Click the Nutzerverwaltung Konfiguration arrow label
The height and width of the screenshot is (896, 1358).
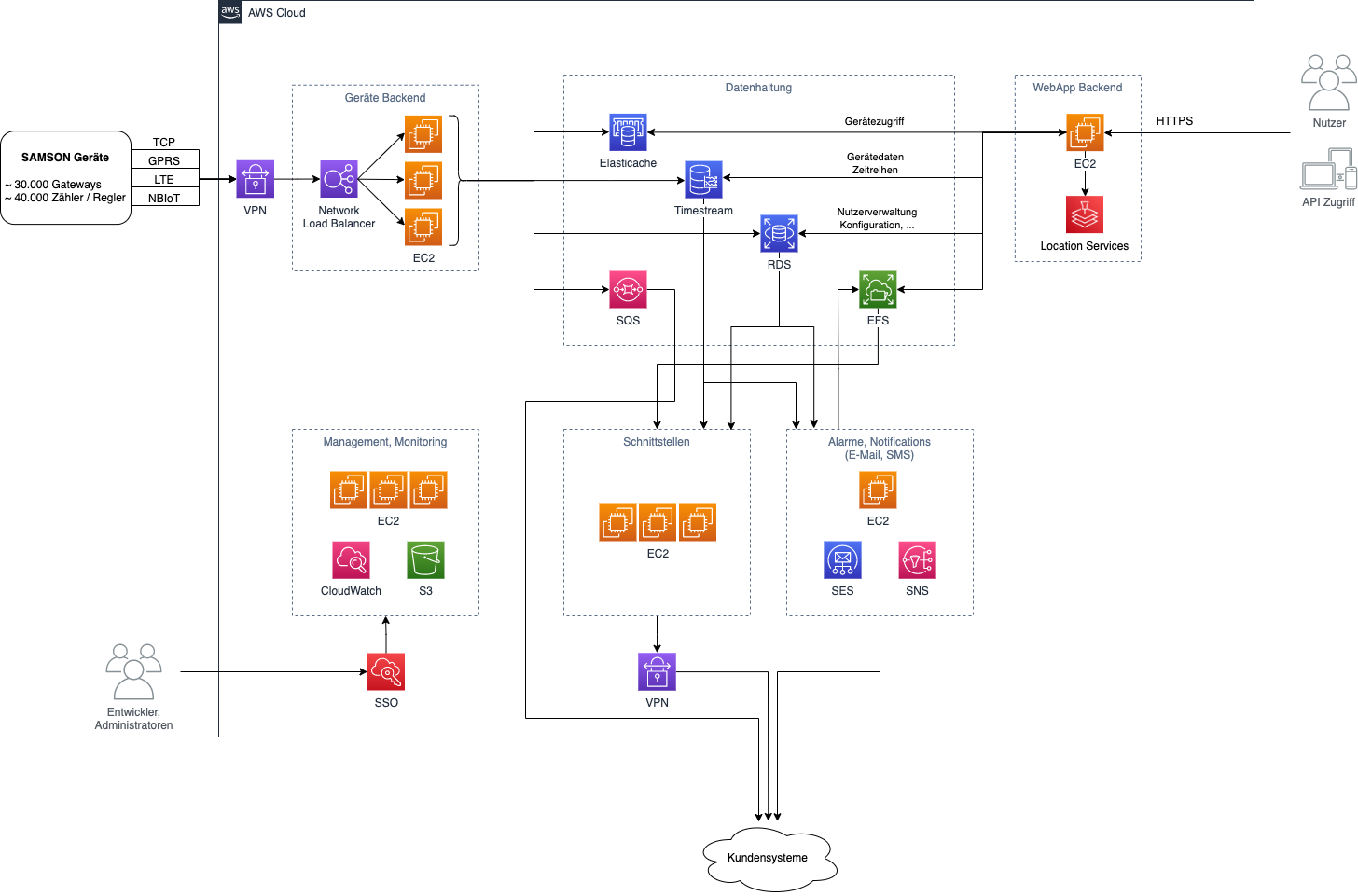coord(877,218)
